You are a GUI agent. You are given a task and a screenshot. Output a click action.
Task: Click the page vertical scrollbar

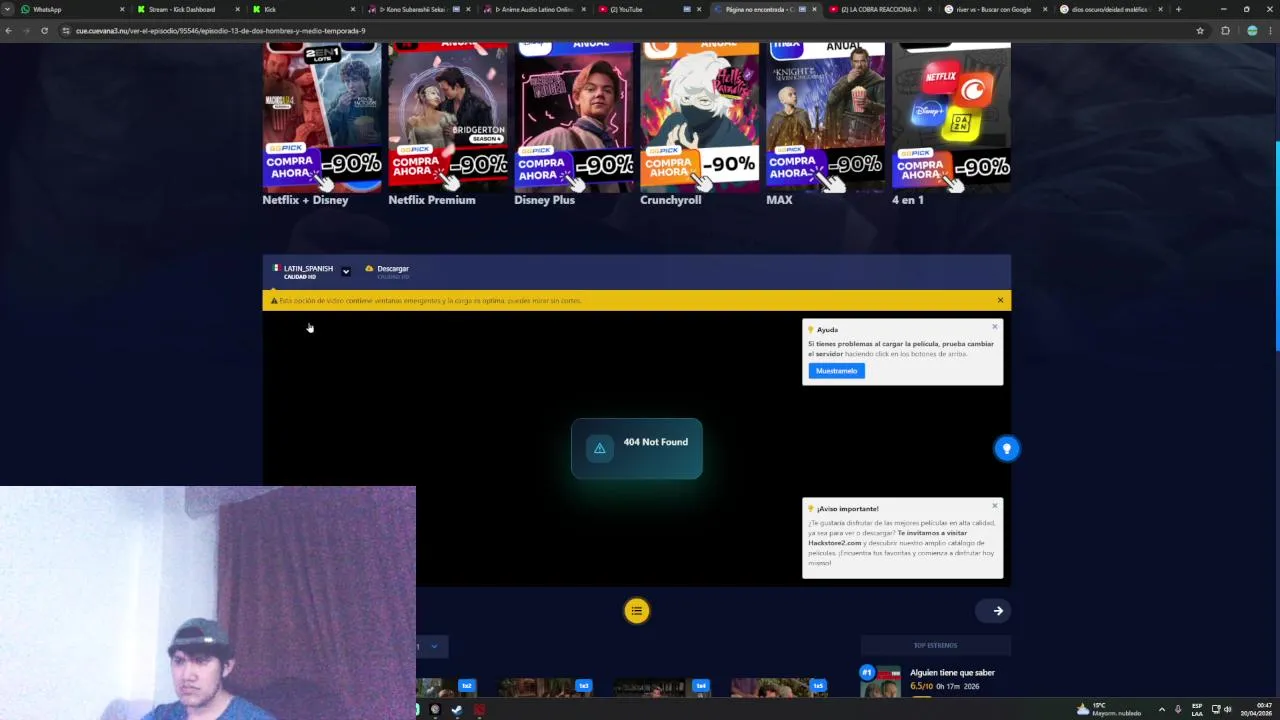coord(1276,247)
